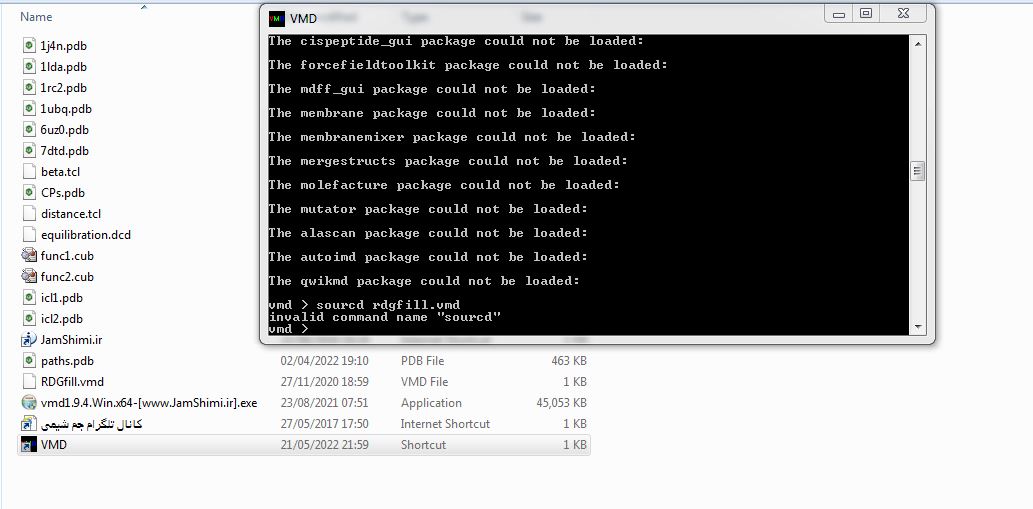Maximize the VMD console window
Image resolution: width=1033 pixels, height=509 pixels.
point(866,13)
